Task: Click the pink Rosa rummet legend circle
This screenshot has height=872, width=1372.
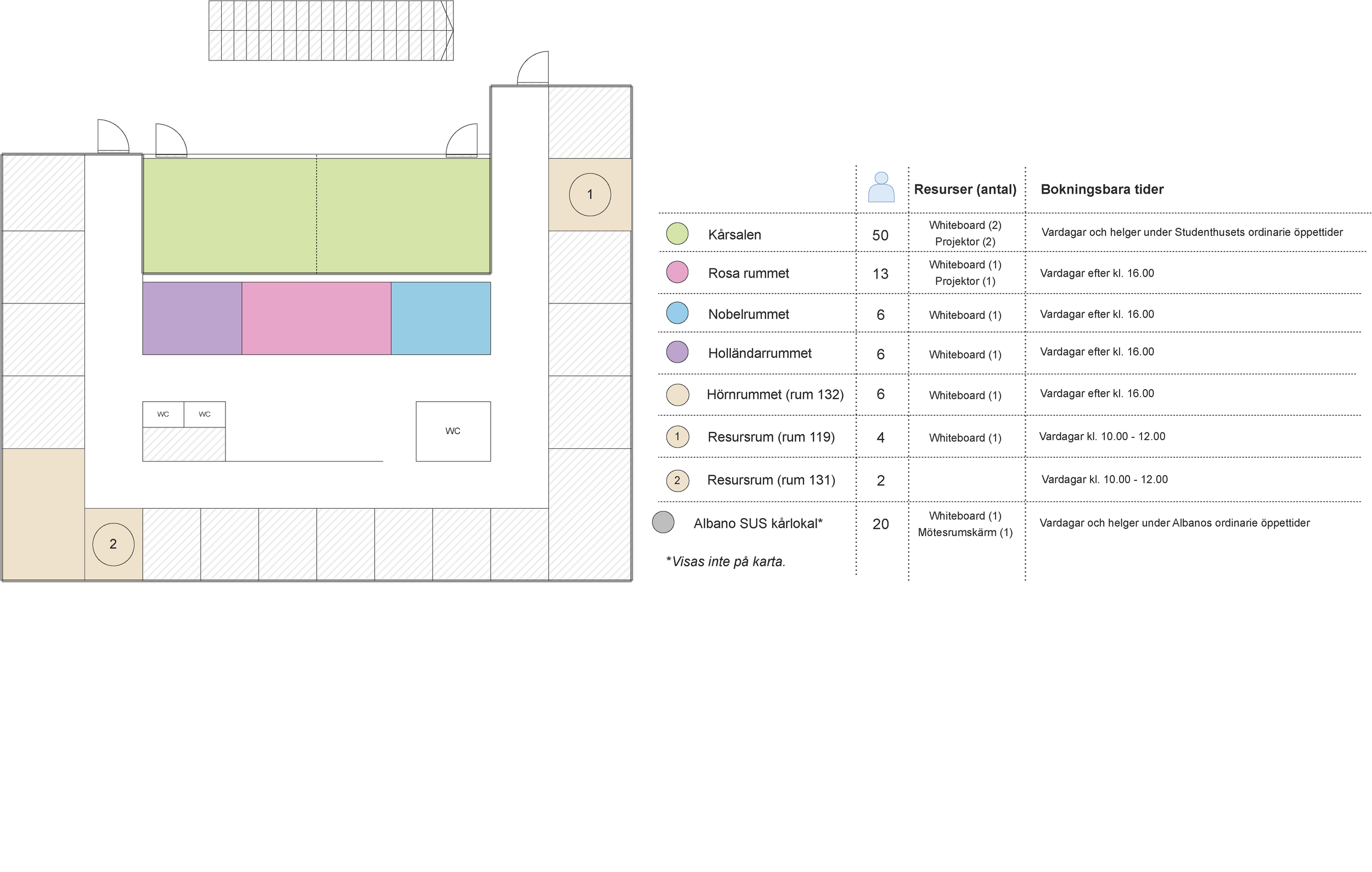Action: 677,272
